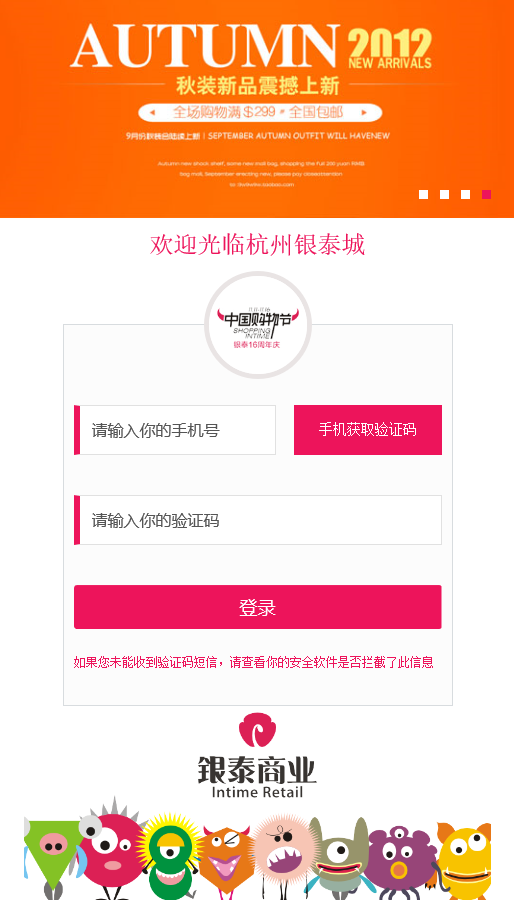Select the first carousel indicator dot
514x910 pixels.
(423, 194)
